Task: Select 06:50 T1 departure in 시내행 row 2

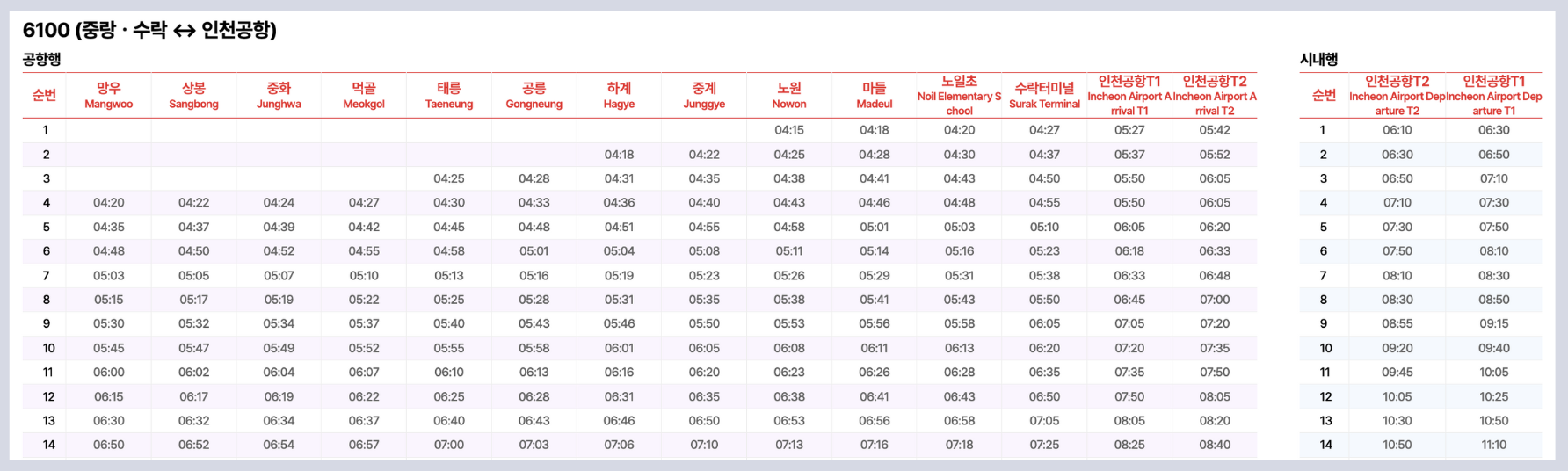Action: coord(1493,155)
